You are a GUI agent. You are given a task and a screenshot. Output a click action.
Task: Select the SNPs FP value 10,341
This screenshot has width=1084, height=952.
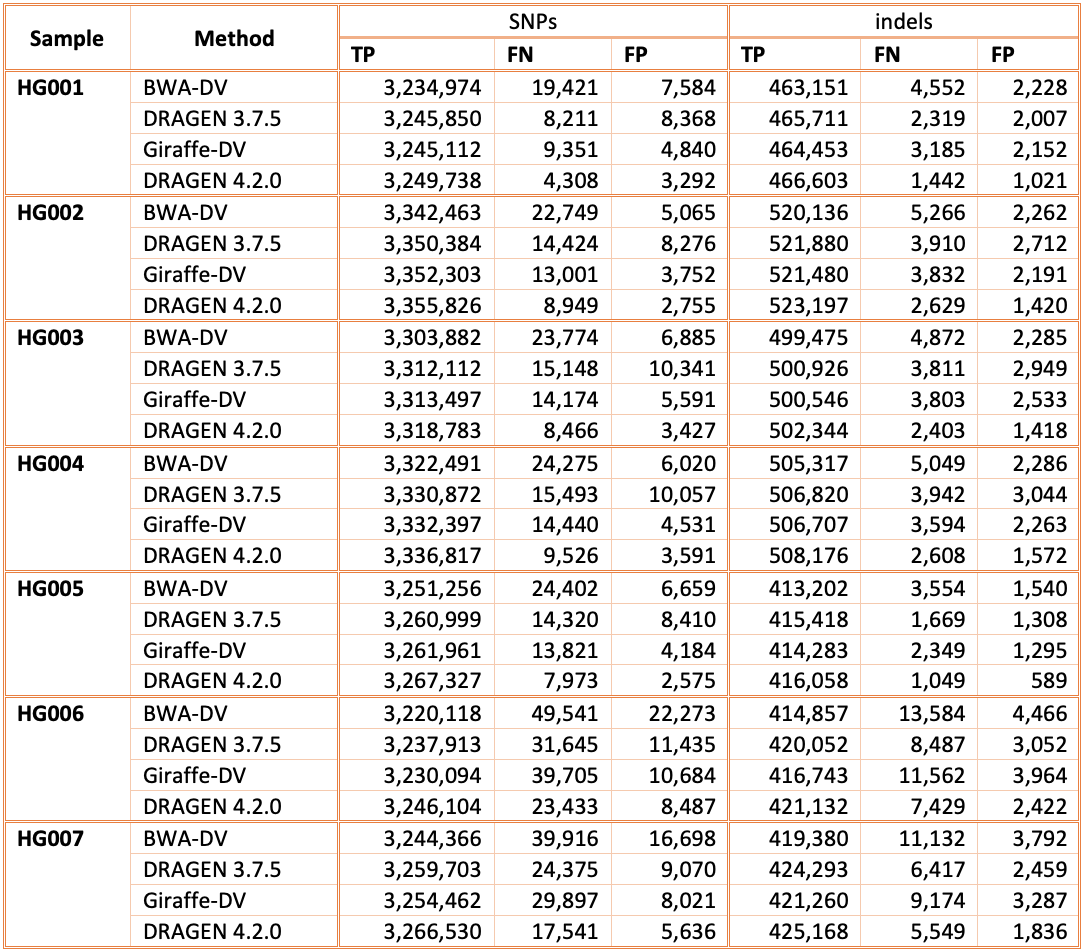pos(681,369)
